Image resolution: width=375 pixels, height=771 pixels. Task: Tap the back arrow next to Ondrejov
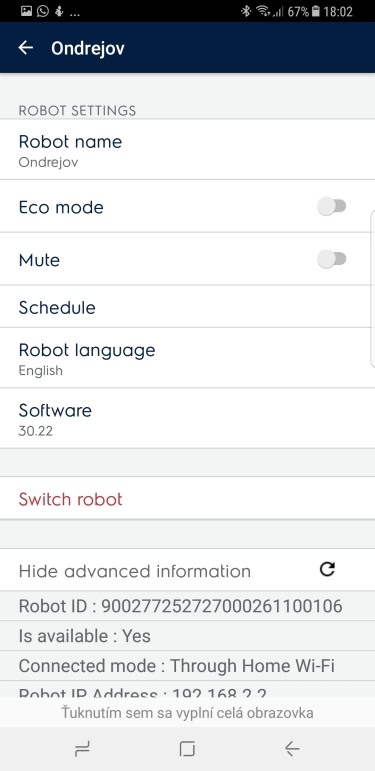[x=26, y=48]
